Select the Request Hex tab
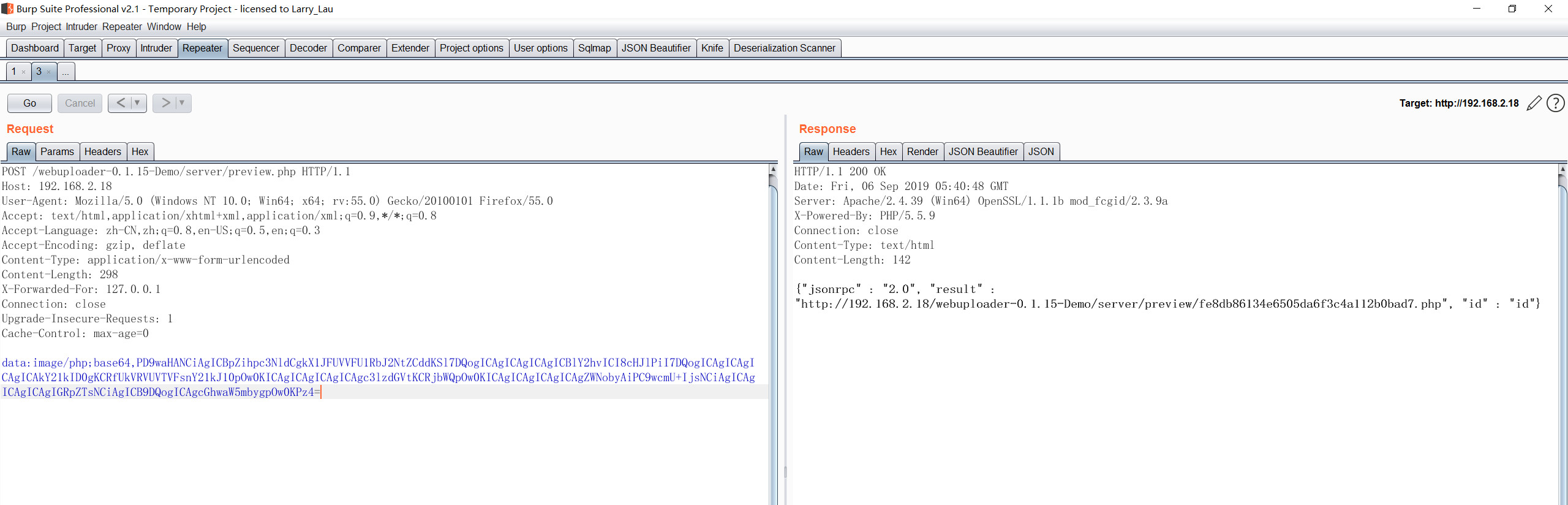The height and width of the screenshot is (505, 1568). click(140, 152)
